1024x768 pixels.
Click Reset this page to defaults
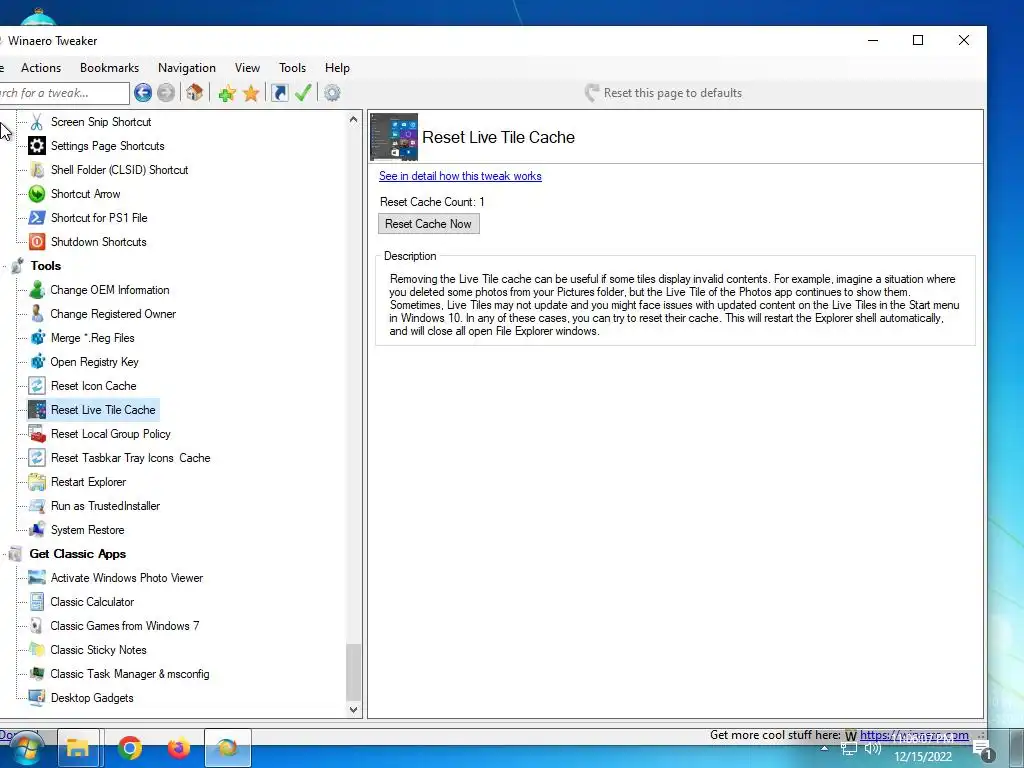(x=664, y=93)
